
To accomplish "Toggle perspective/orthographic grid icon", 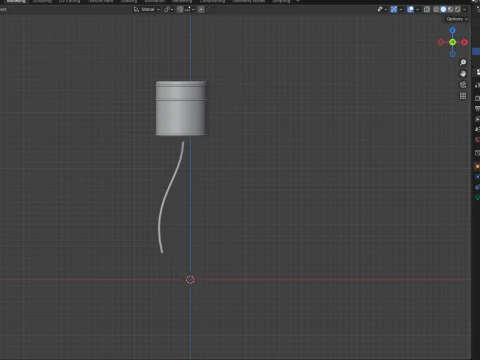I will (x=463, y=96).
